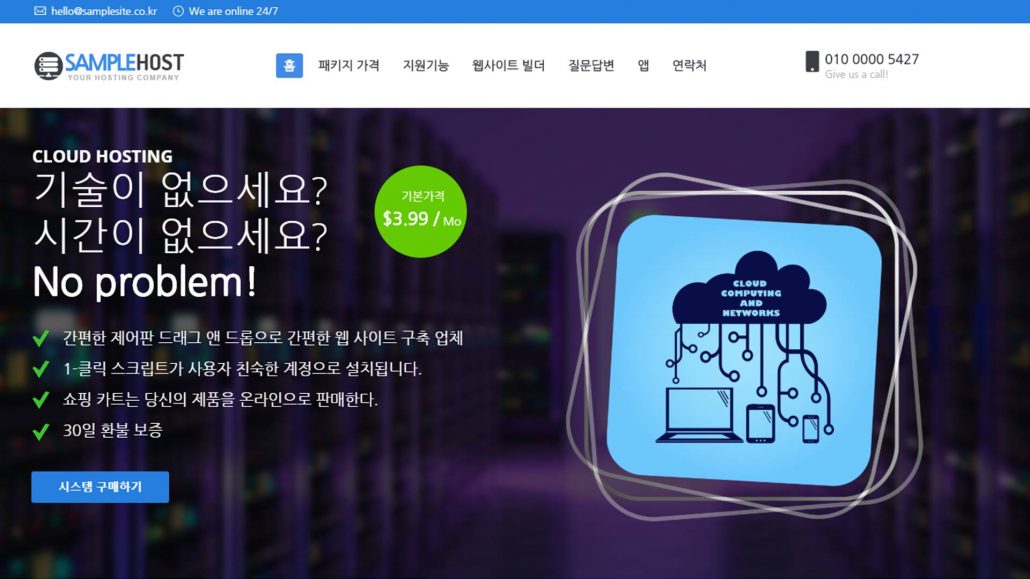Open the 홈 menu item
This screenshot has width=1030, height=579.
click(289, 66)
